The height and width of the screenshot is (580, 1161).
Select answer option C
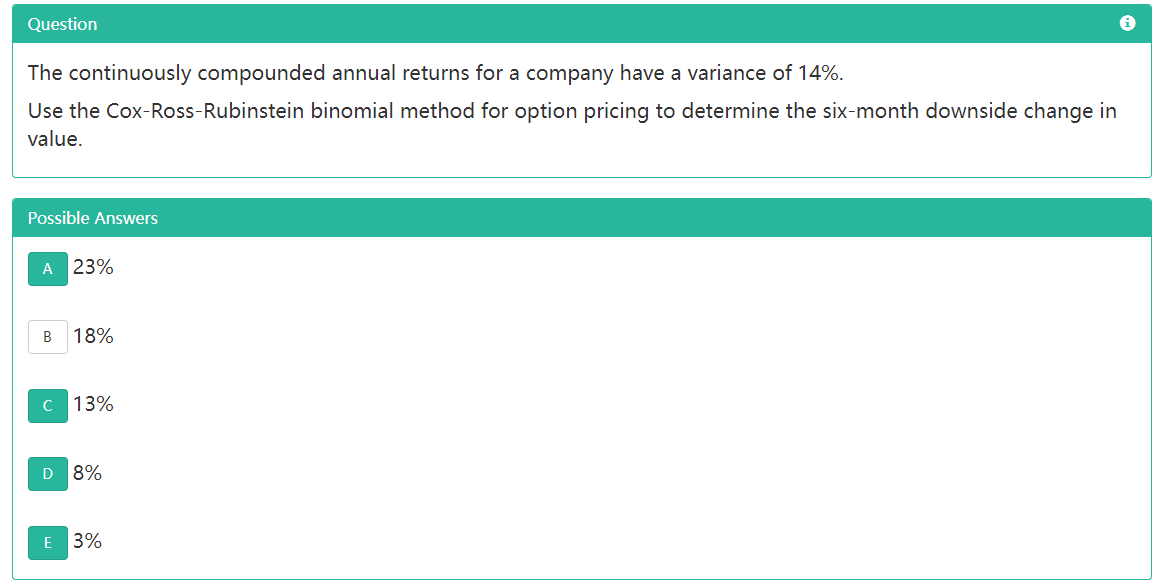click(x=47, y=405)
